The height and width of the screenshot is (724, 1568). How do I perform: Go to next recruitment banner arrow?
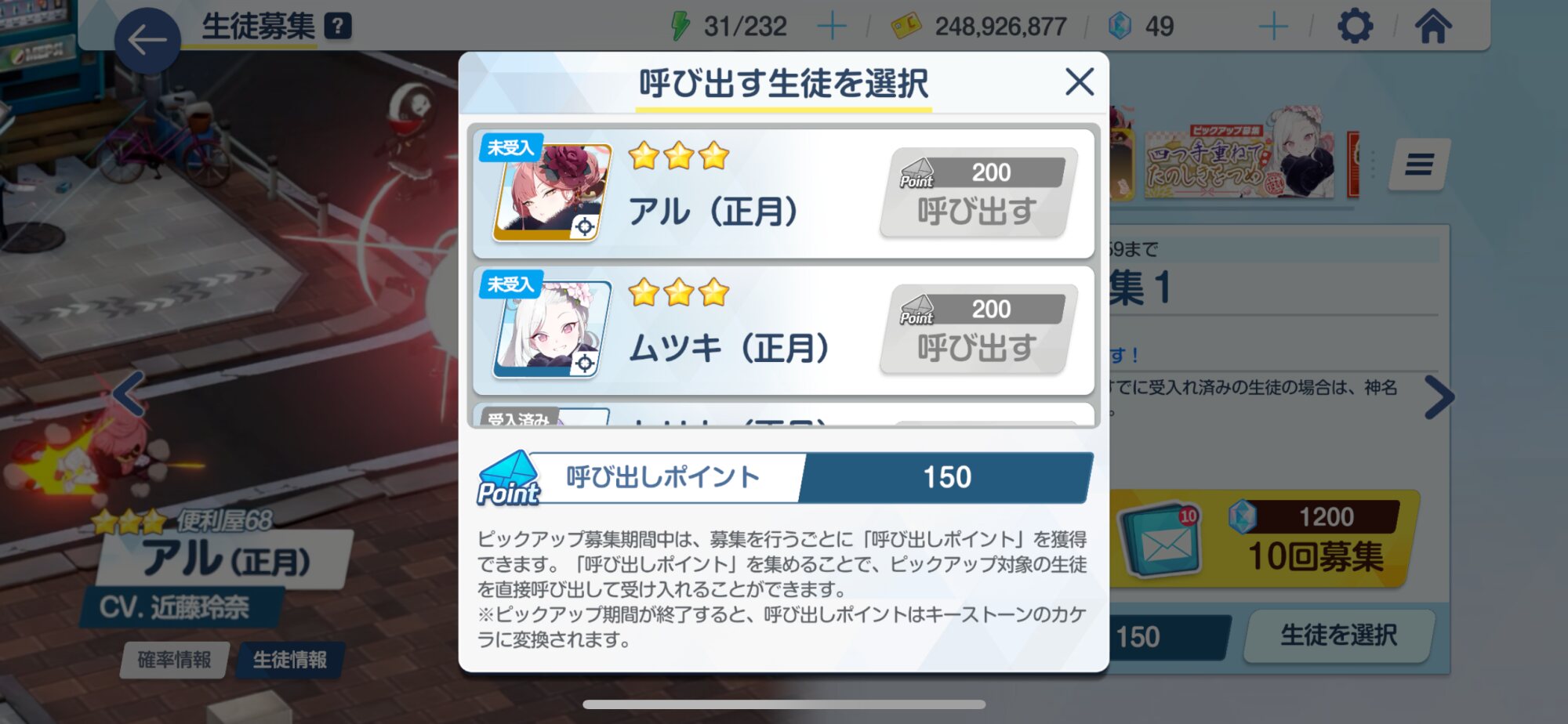click(x=1439, y=398)
